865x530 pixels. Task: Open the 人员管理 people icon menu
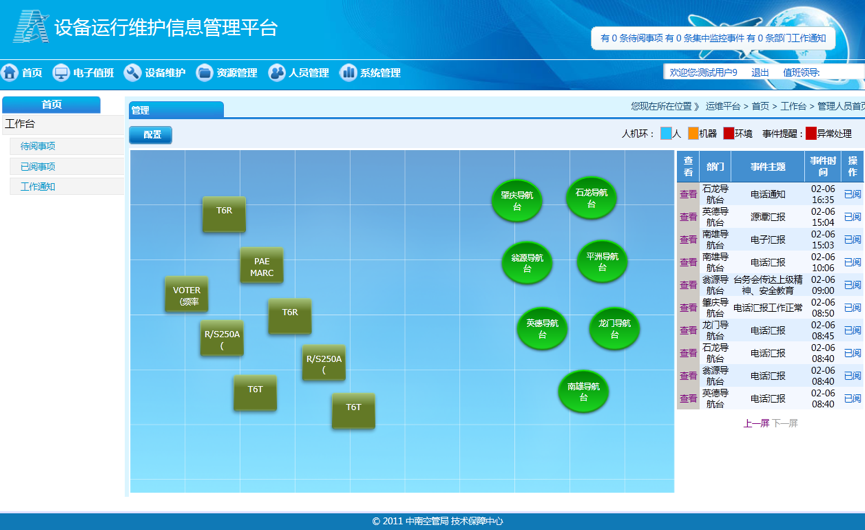pyautogui.click(x=277, y=73)
